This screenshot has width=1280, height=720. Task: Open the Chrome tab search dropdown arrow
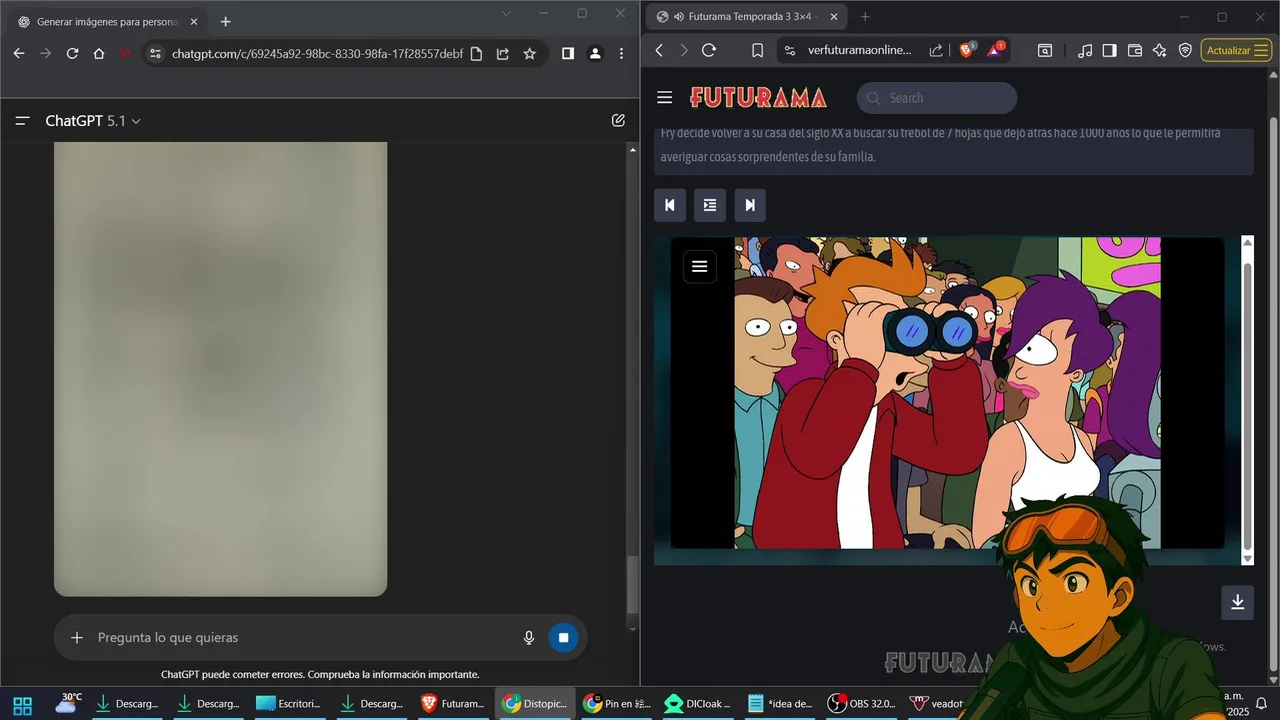tap(506, 14)
